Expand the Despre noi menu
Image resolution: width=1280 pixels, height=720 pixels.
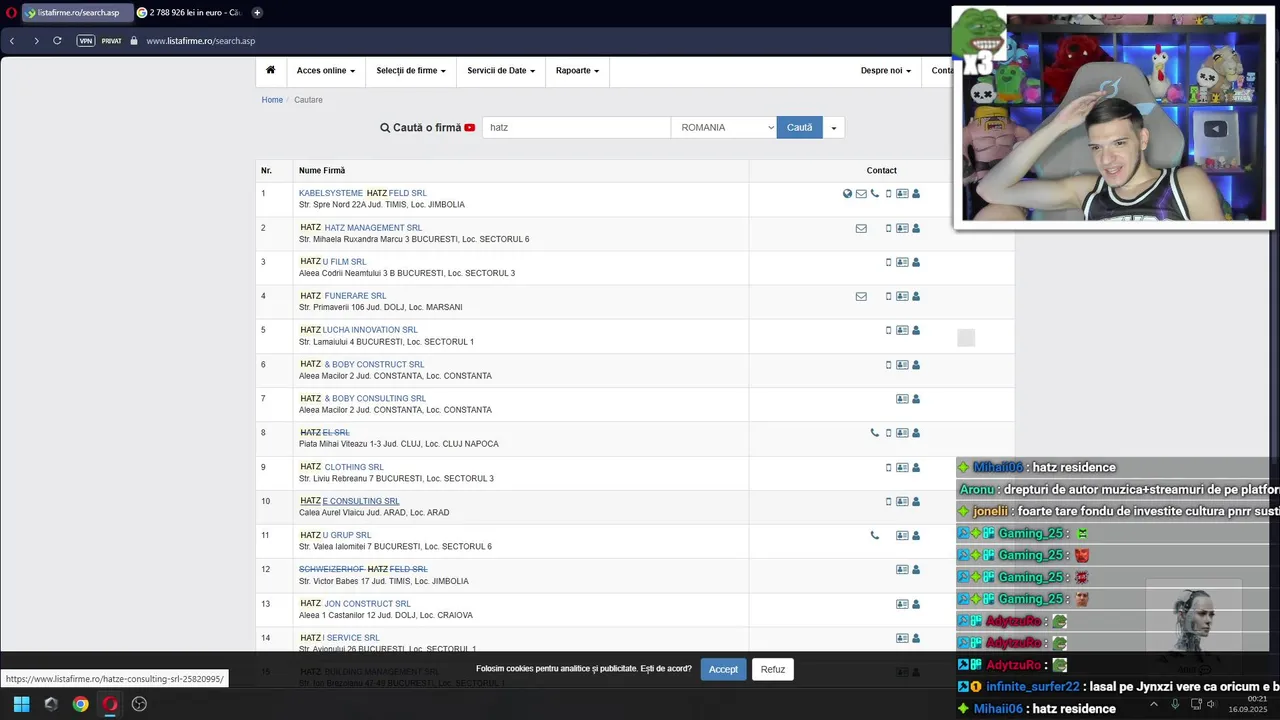click(x=886, y=71)
